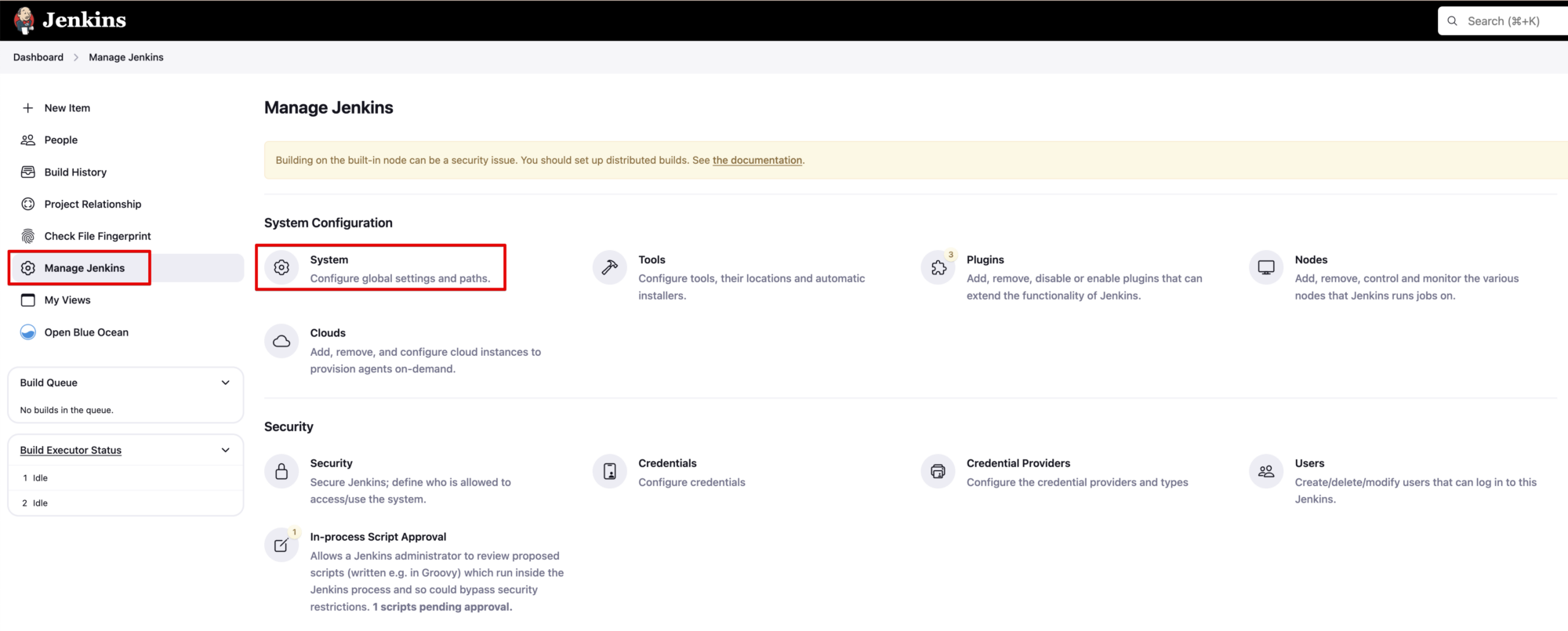The height and width of the screenshot is (631, 1568).
Task: Click the Project Relationship icon
Action: click(28, 205)
